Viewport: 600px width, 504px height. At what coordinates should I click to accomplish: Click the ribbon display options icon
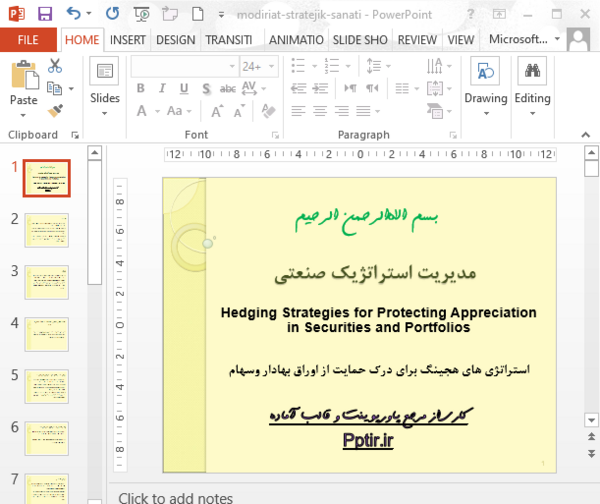coord(499,15)
